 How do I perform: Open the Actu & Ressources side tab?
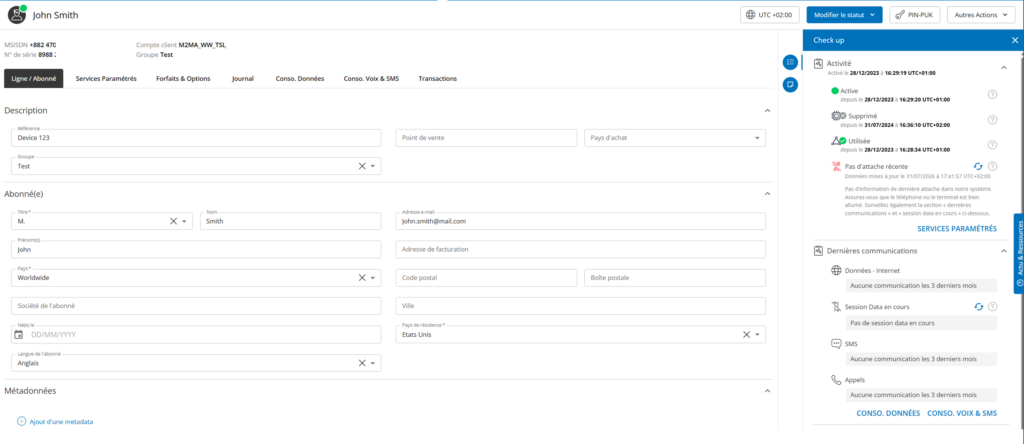1019,253
